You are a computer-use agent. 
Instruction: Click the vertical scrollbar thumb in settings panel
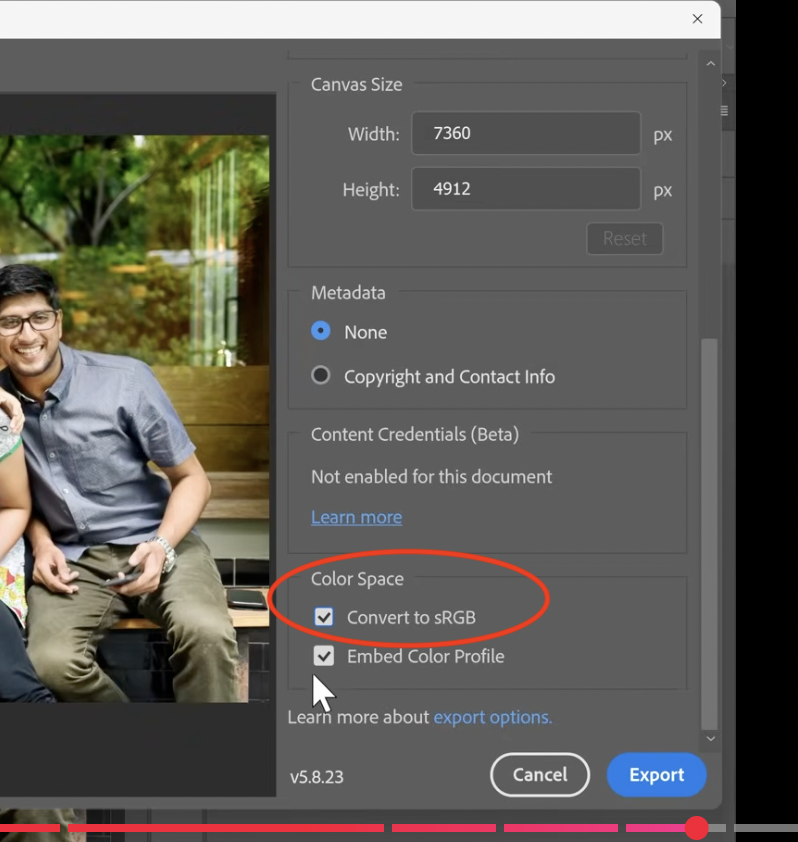(x=710, y=530)
